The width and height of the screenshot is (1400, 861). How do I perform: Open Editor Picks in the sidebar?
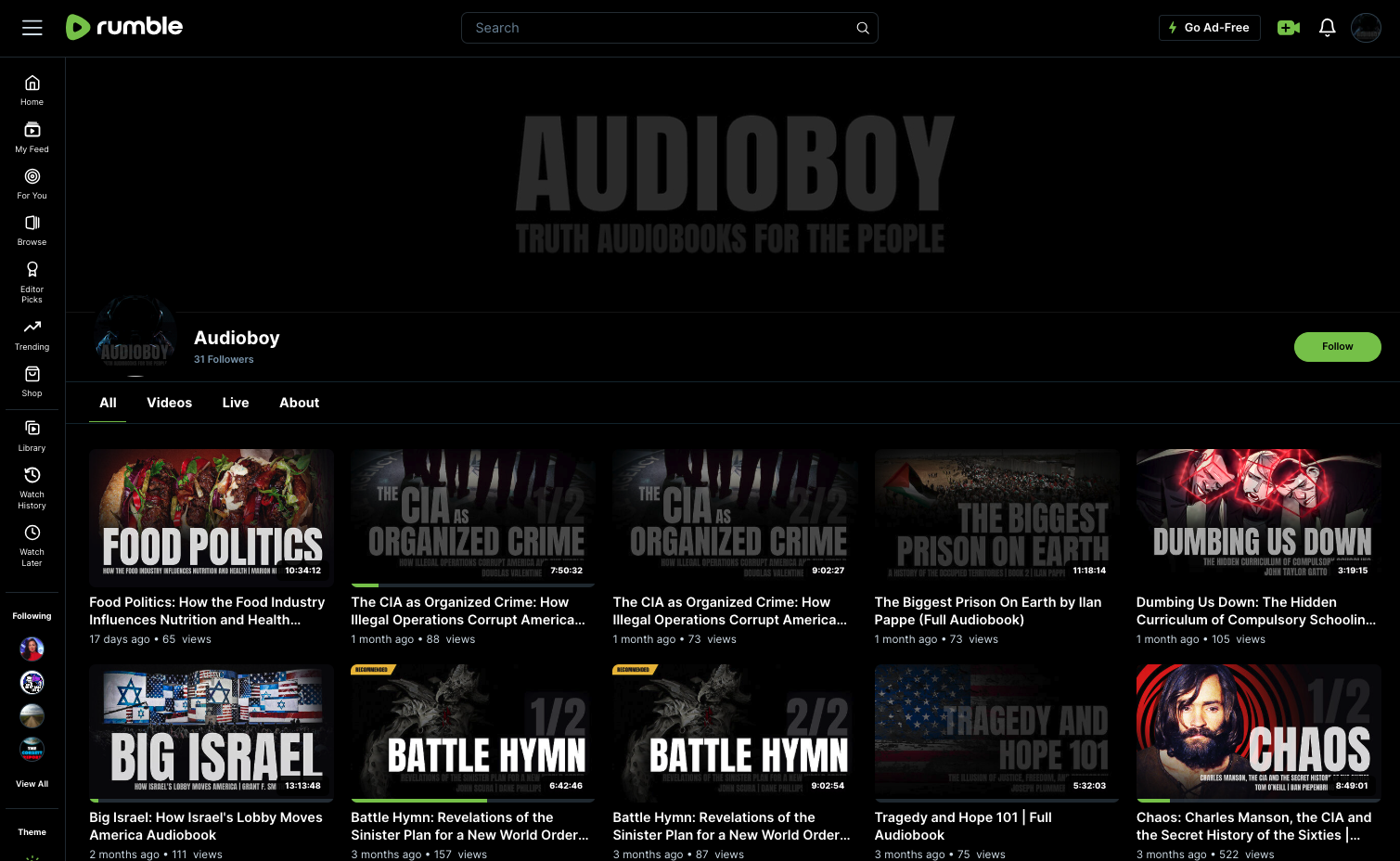32,281
